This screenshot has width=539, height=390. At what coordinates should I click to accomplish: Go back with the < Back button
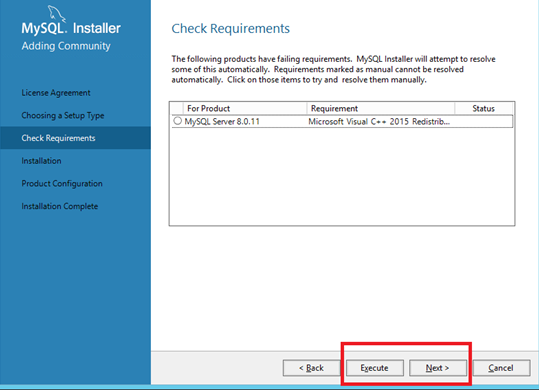click(x=311, y=368)
